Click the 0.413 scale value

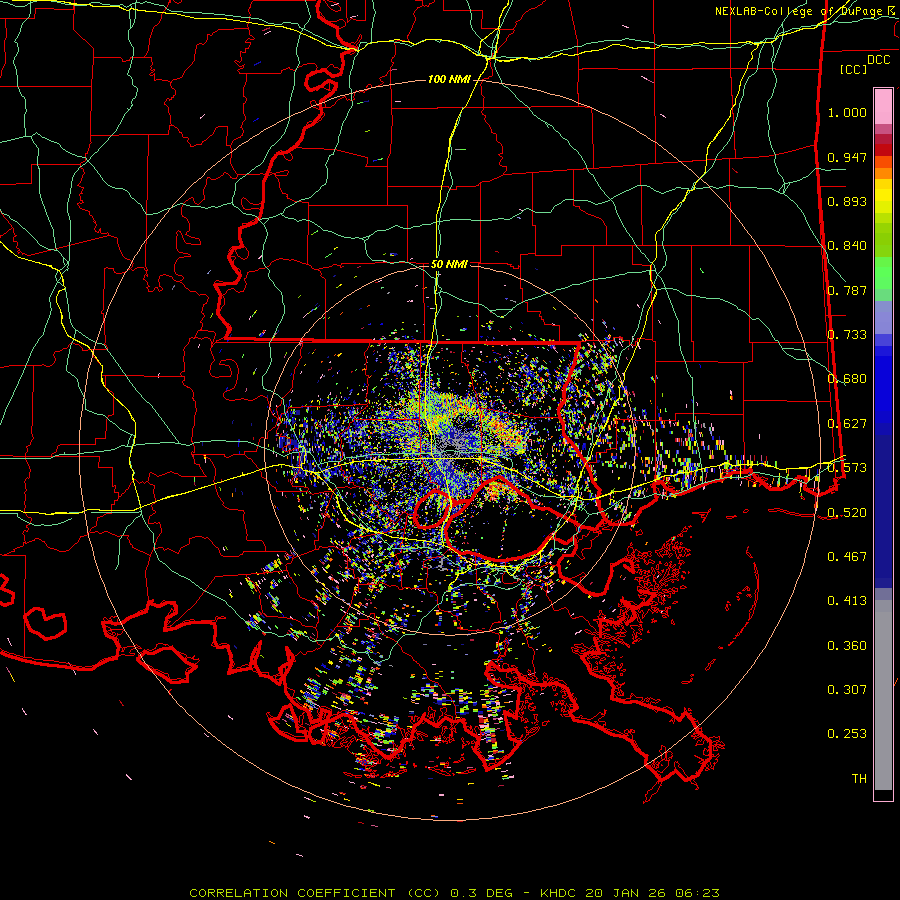point(847,601)
